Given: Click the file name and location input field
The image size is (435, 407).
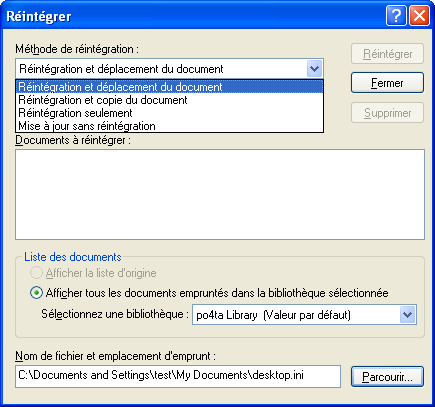Looking at the screenshot, I should pyautogui.click(x=178, y=376).
